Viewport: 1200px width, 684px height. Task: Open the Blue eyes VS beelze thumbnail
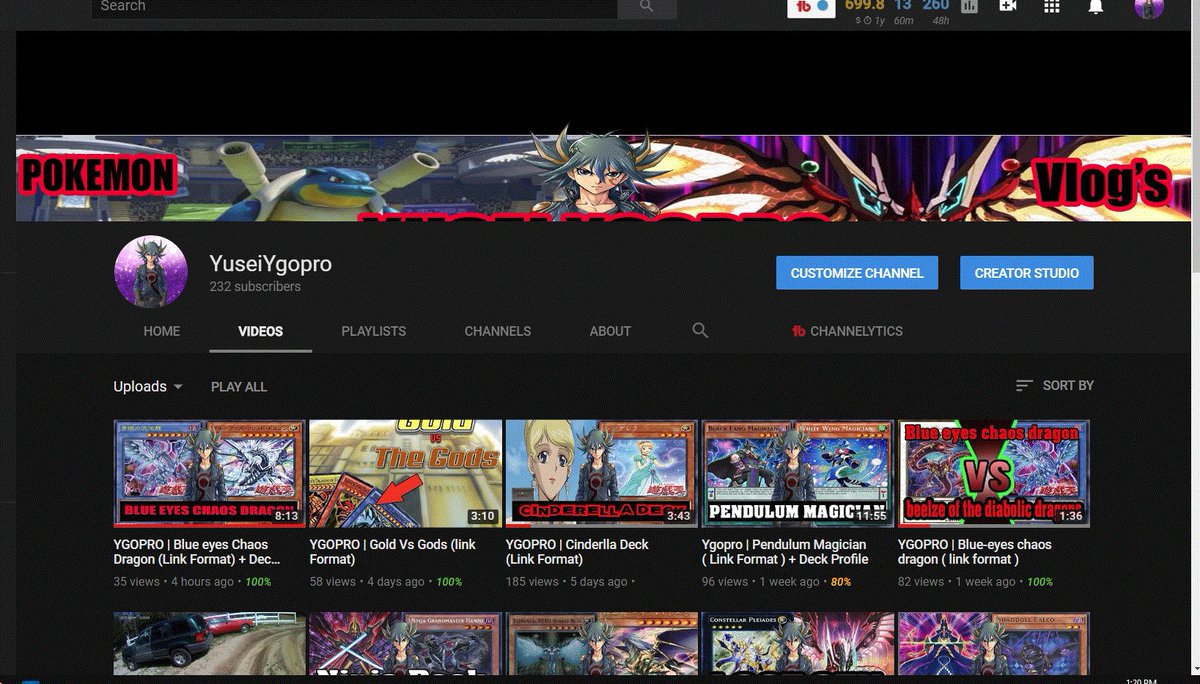pyautogui.click(x=993, y=473)
